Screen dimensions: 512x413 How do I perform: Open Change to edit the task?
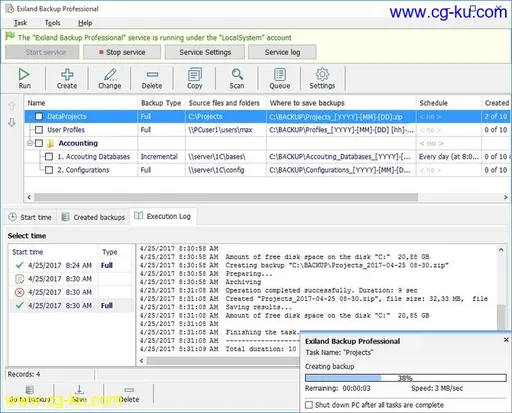click(110, 79)
